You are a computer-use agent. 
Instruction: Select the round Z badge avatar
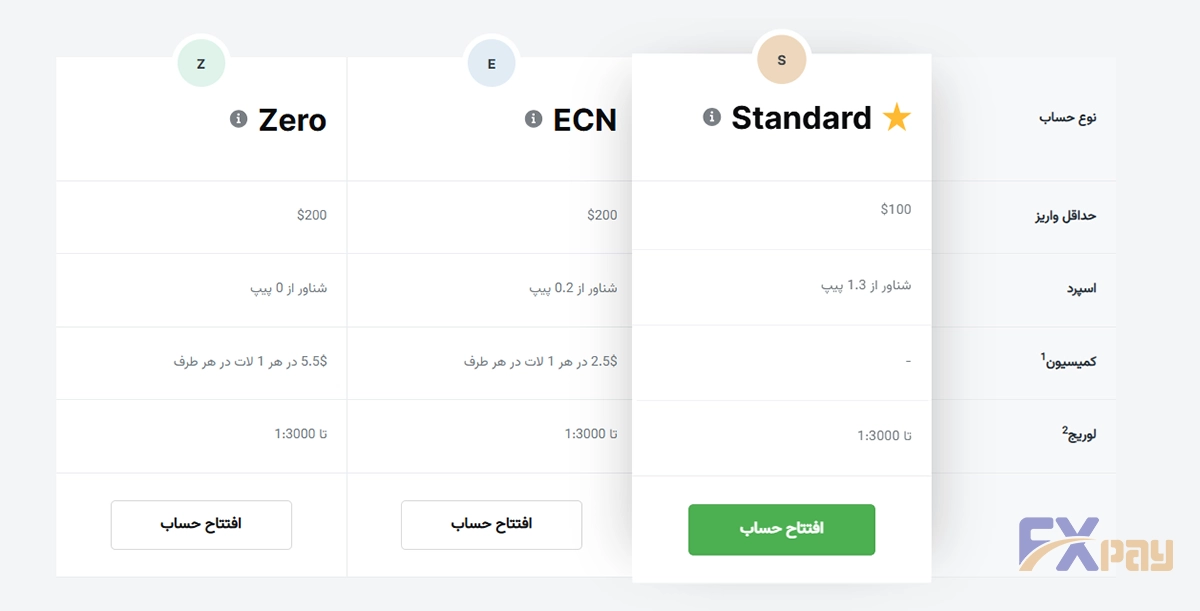click(x=201, y=64)
